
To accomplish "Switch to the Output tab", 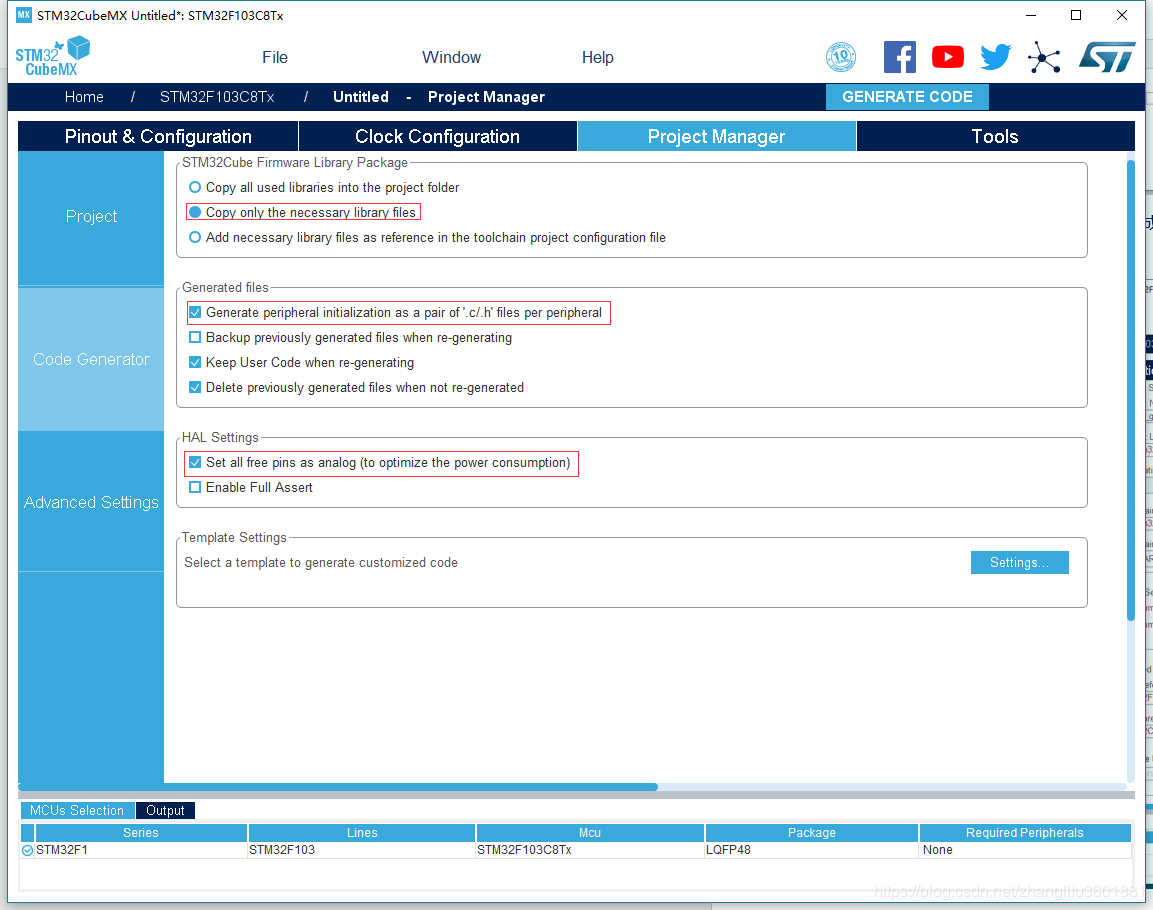I will click(165, 810).
